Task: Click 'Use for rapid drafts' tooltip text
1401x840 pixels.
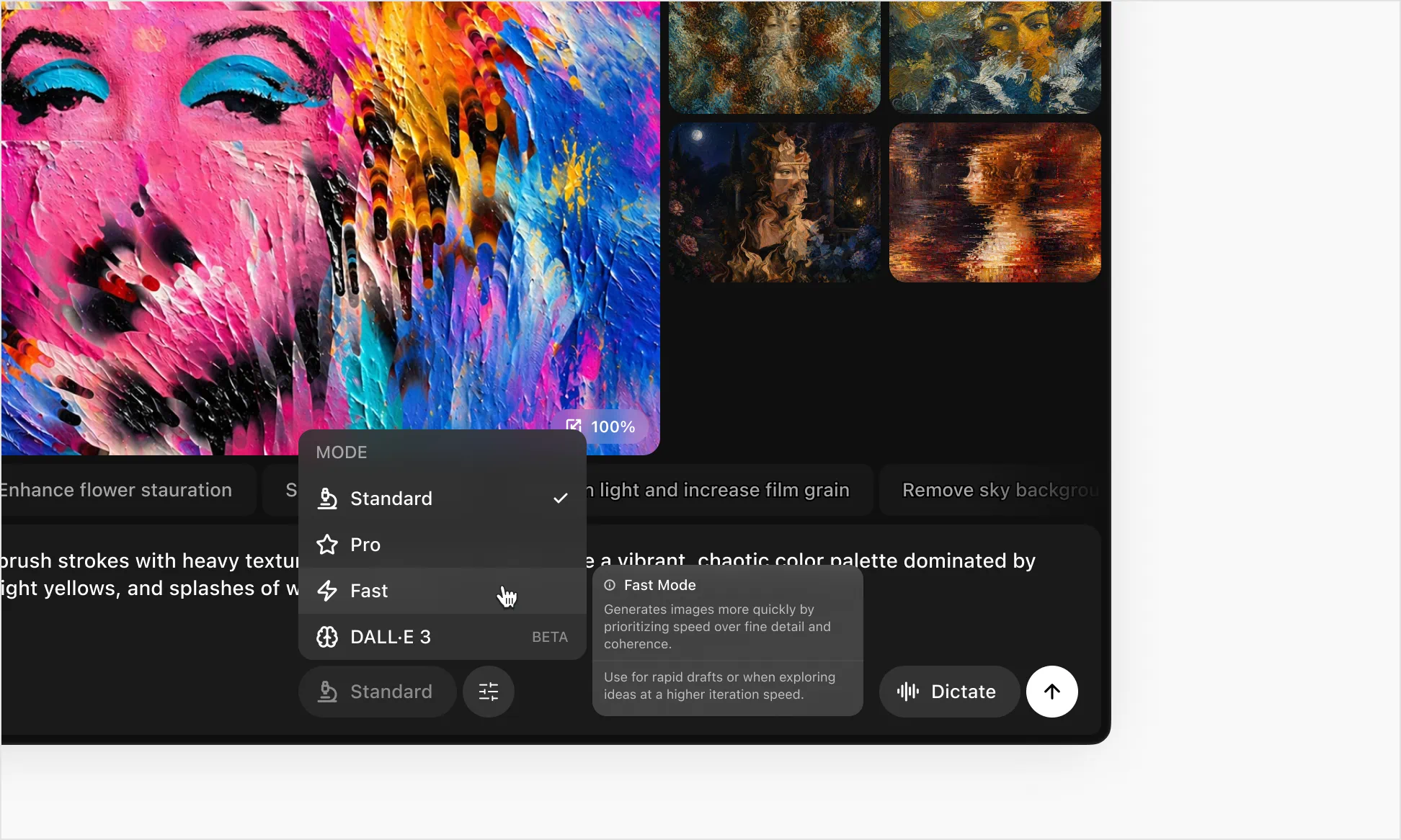Action: point(719,686)
